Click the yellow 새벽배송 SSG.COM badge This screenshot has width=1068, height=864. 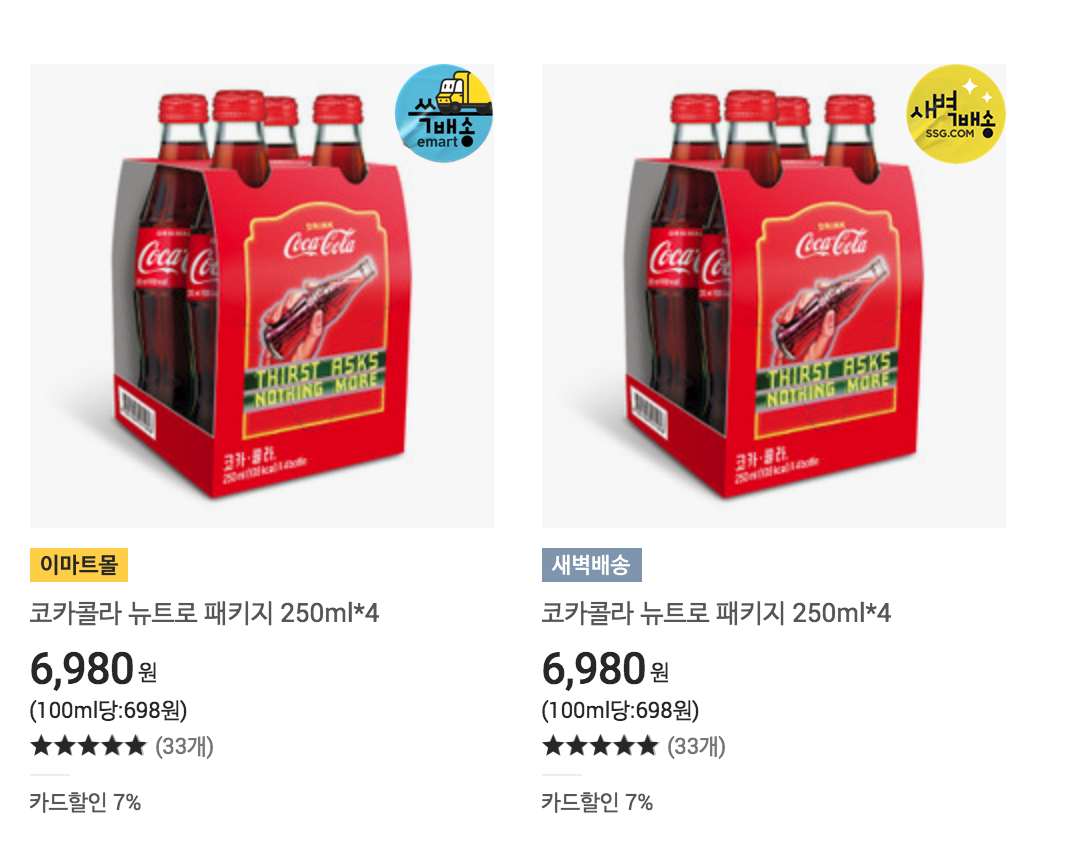point(956,113)
